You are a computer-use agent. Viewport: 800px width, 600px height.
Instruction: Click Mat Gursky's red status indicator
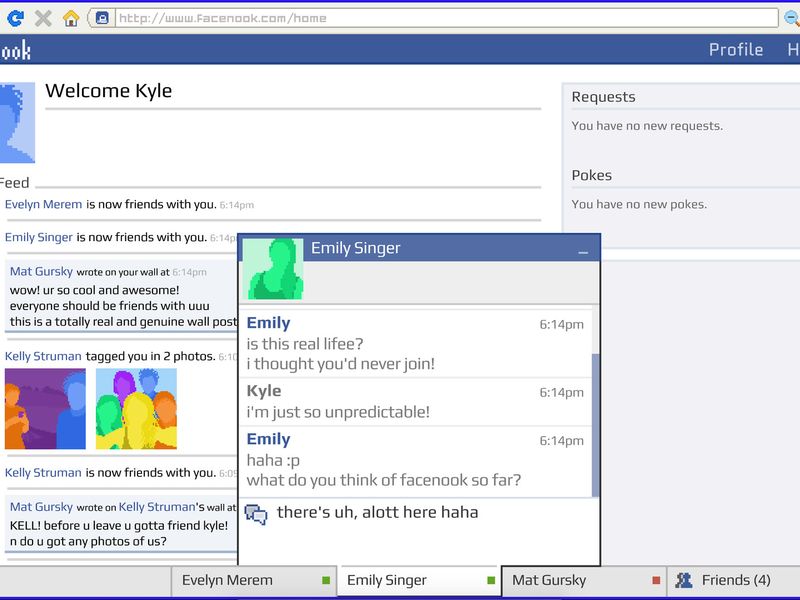tap(656, 580)
